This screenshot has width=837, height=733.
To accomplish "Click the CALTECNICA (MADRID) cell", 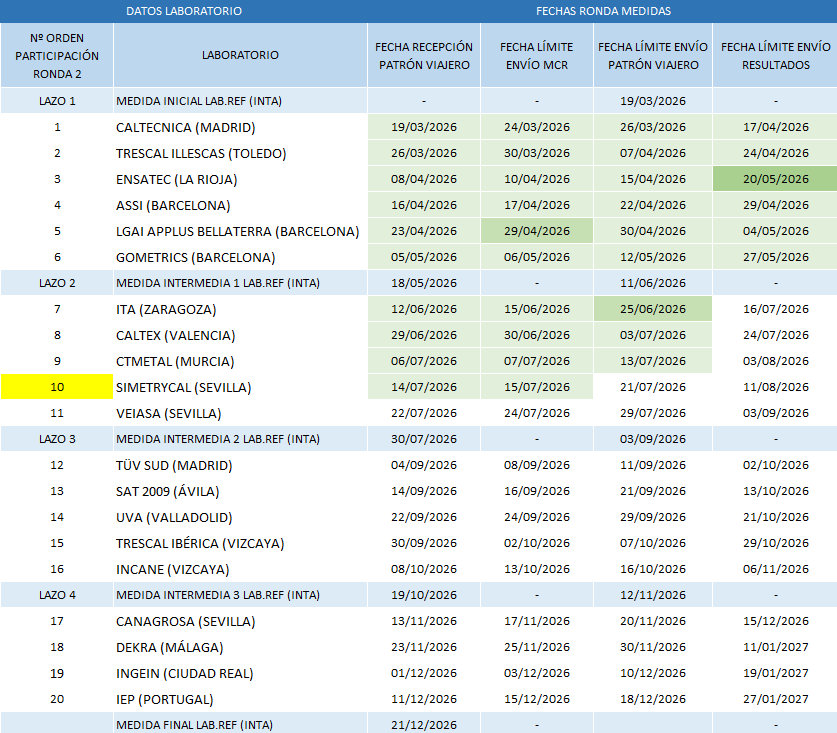I will tap(240, 127).
